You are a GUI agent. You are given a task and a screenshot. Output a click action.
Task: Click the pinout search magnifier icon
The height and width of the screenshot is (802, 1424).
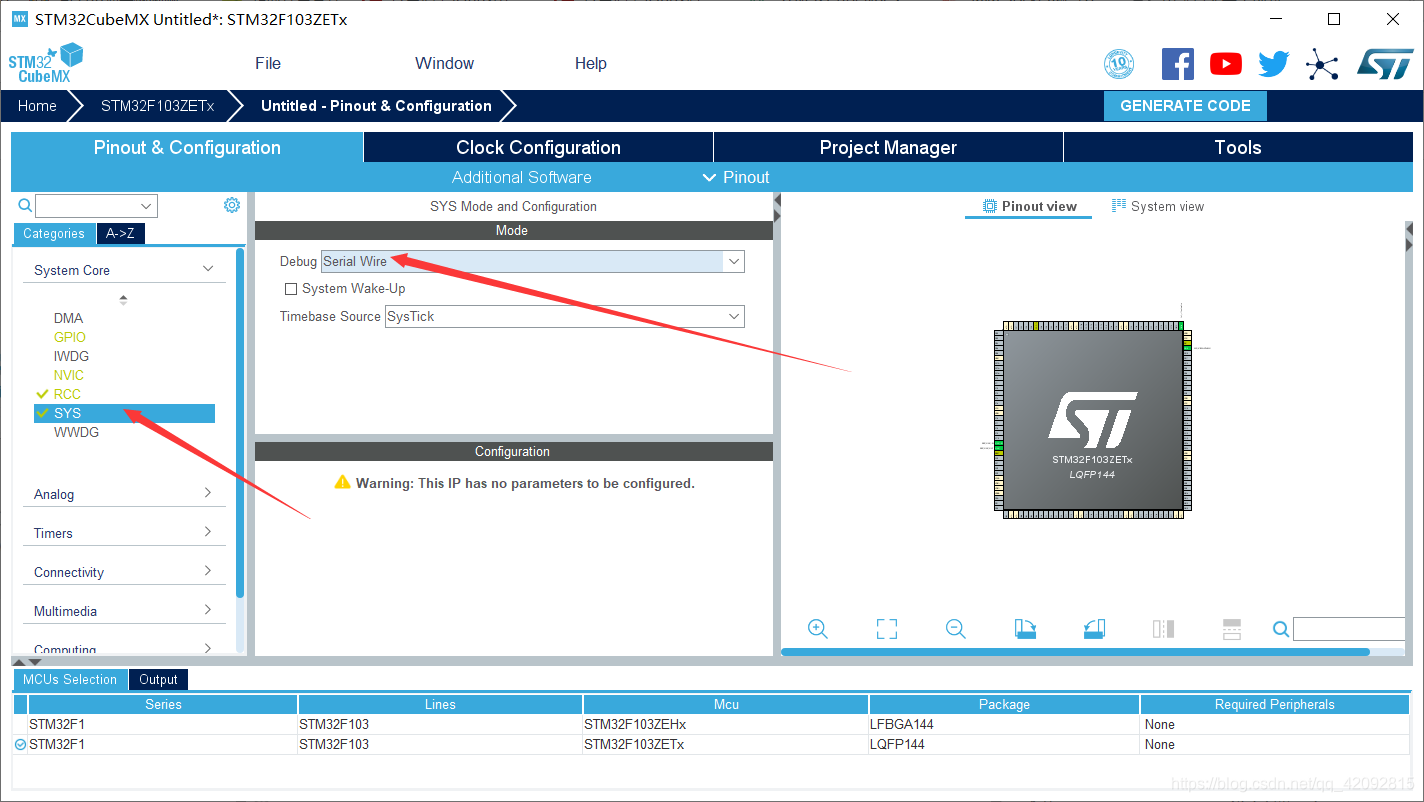tap(1280, 629)
